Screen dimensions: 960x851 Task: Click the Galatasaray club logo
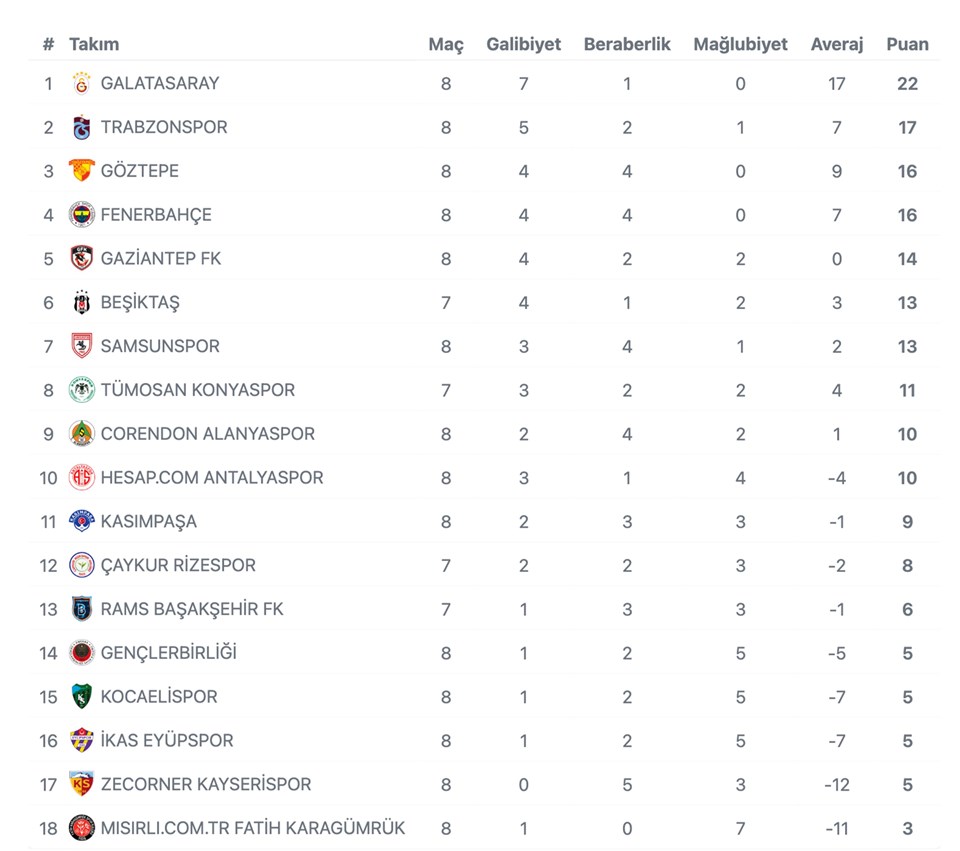coord(82,84)
